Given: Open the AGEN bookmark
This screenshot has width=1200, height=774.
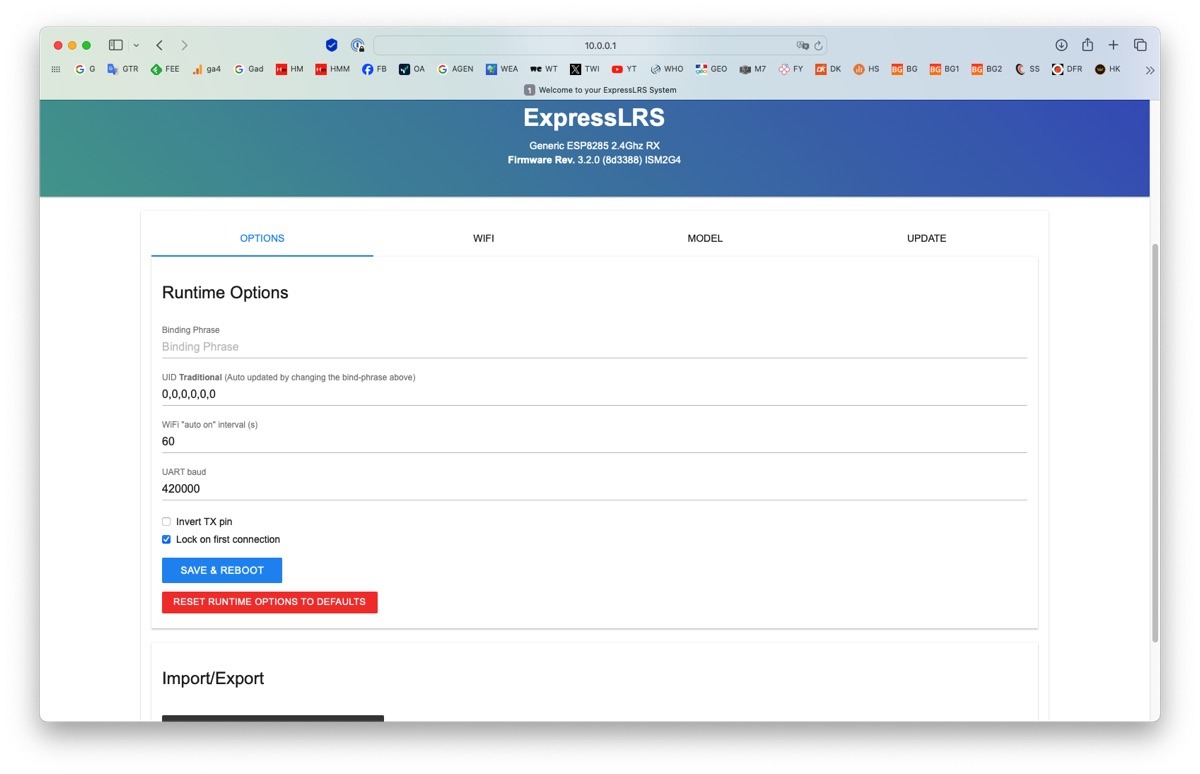Looking at the screenshot, I should [456, 69].
